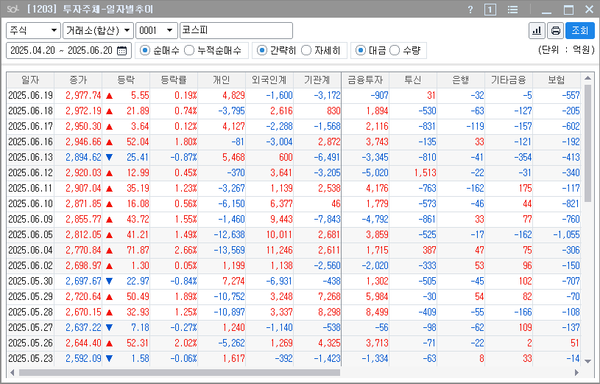The height and width of the screenshot is (384, 600).
Task: Click the printer icon
Action: [x=555, y=31]
